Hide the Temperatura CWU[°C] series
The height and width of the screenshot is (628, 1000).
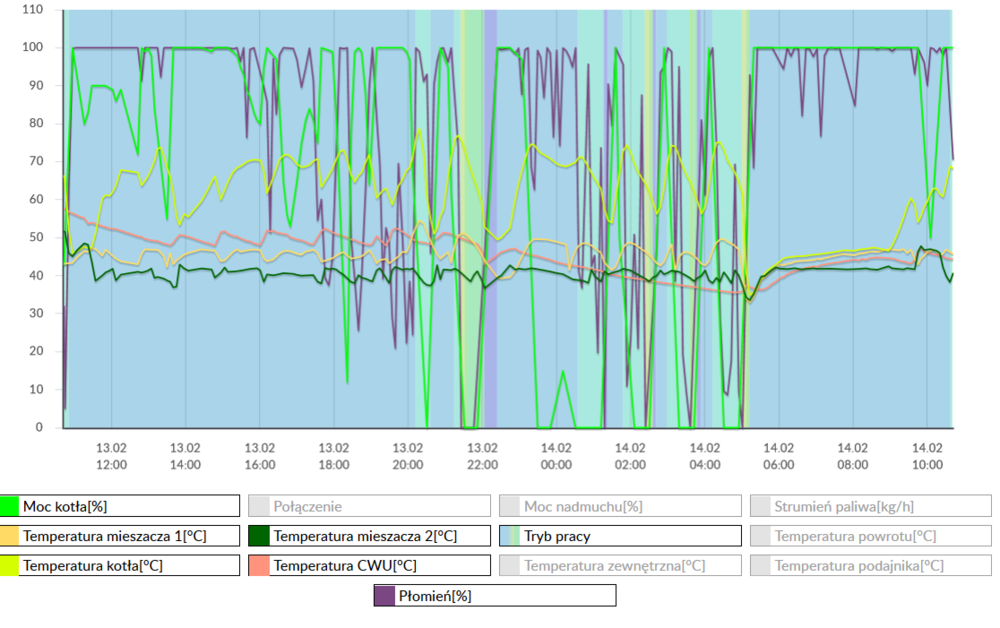370,565
